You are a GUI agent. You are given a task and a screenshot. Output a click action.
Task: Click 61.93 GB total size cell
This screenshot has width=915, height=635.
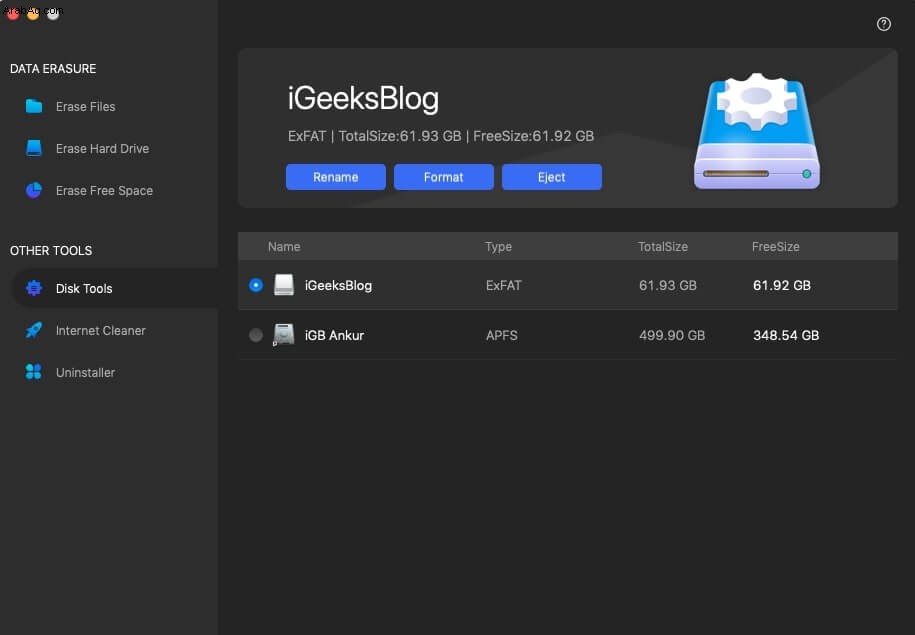pos(668,285)
